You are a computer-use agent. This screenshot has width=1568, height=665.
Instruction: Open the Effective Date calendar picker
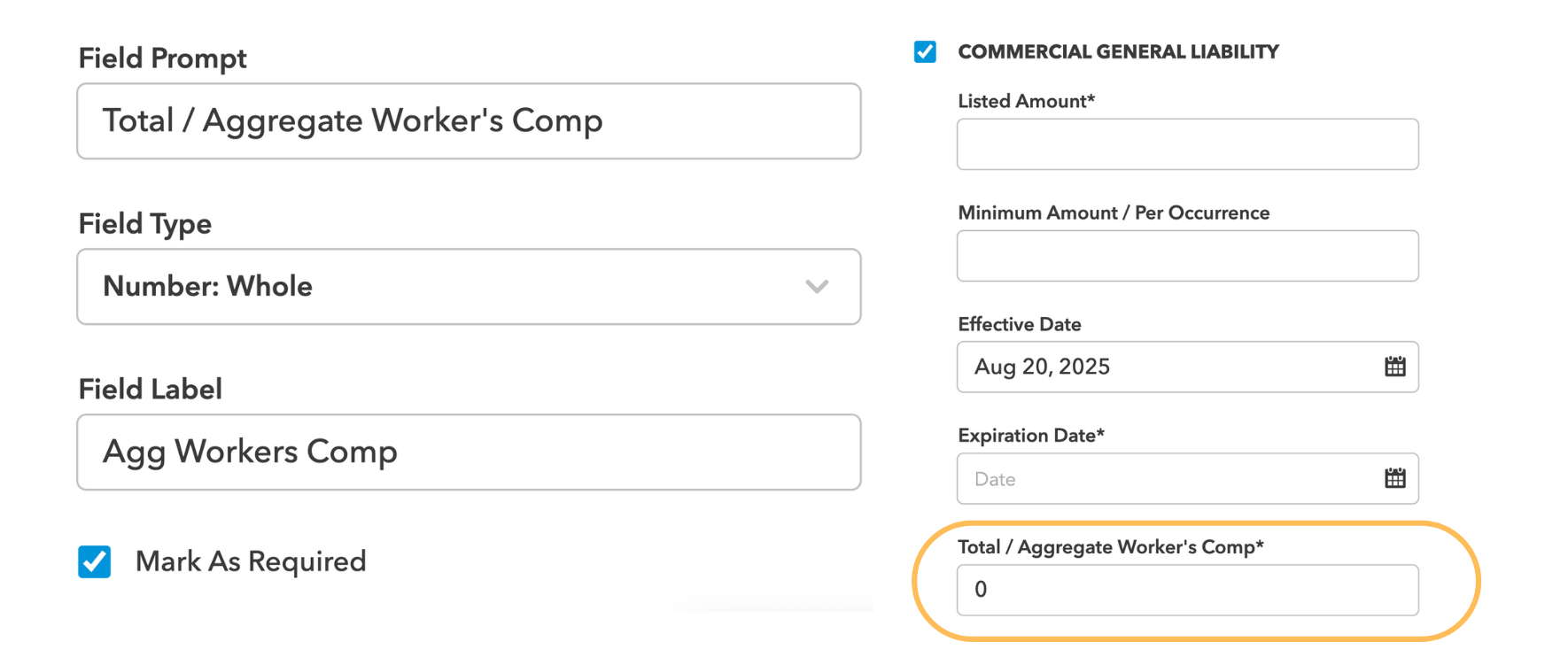(1395, 367)
